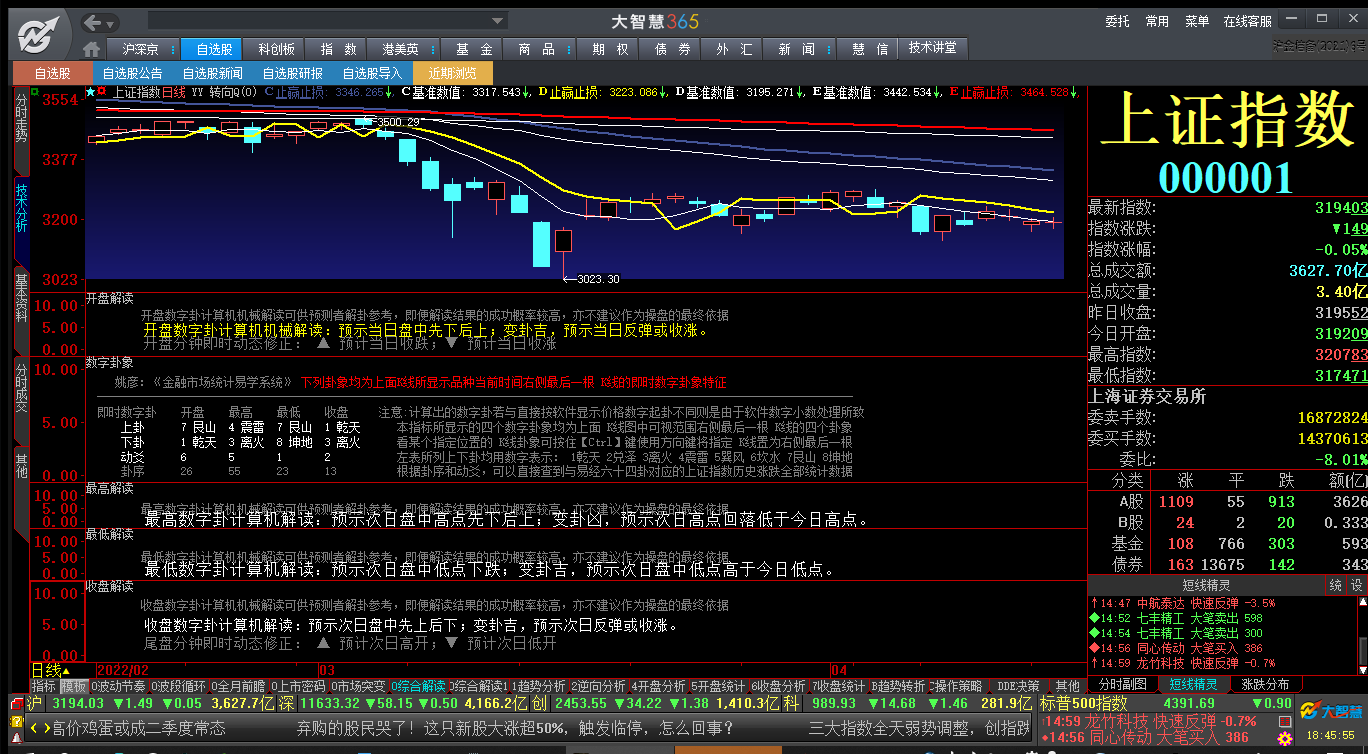Open the 涨跌分布 bottom tab
This screenshot has height=754, width=1368.
(x=1265, y=684)
